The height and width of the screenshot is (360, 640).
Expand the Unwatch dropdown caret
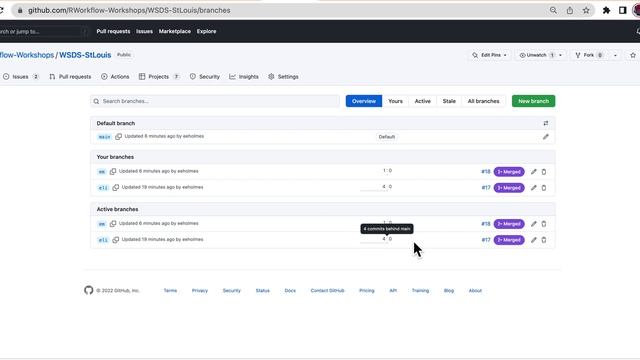560,55
